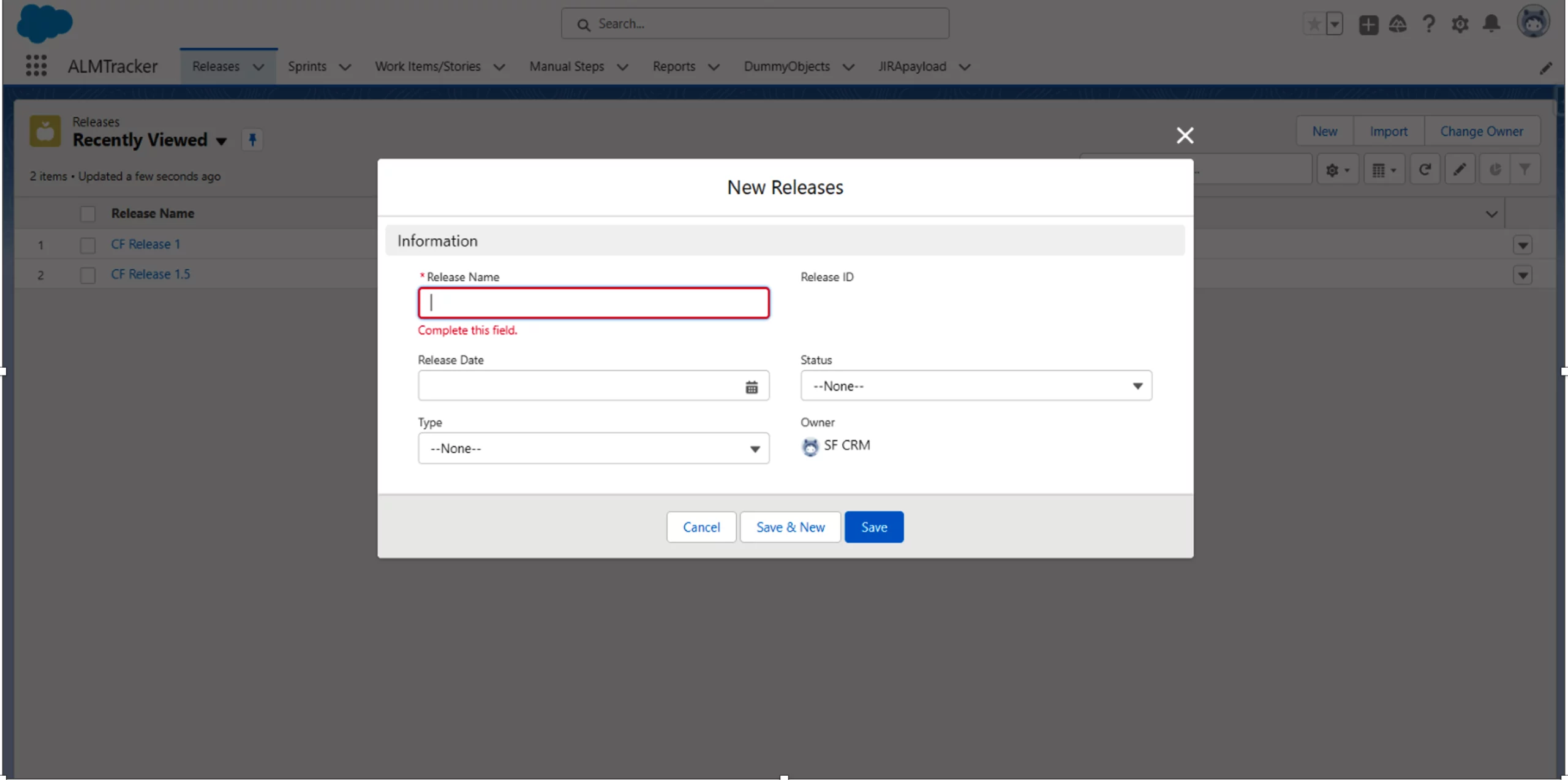Screen dimensions: 1568x780
Task: Click the New button on list view
Action: coord(1324,131)
